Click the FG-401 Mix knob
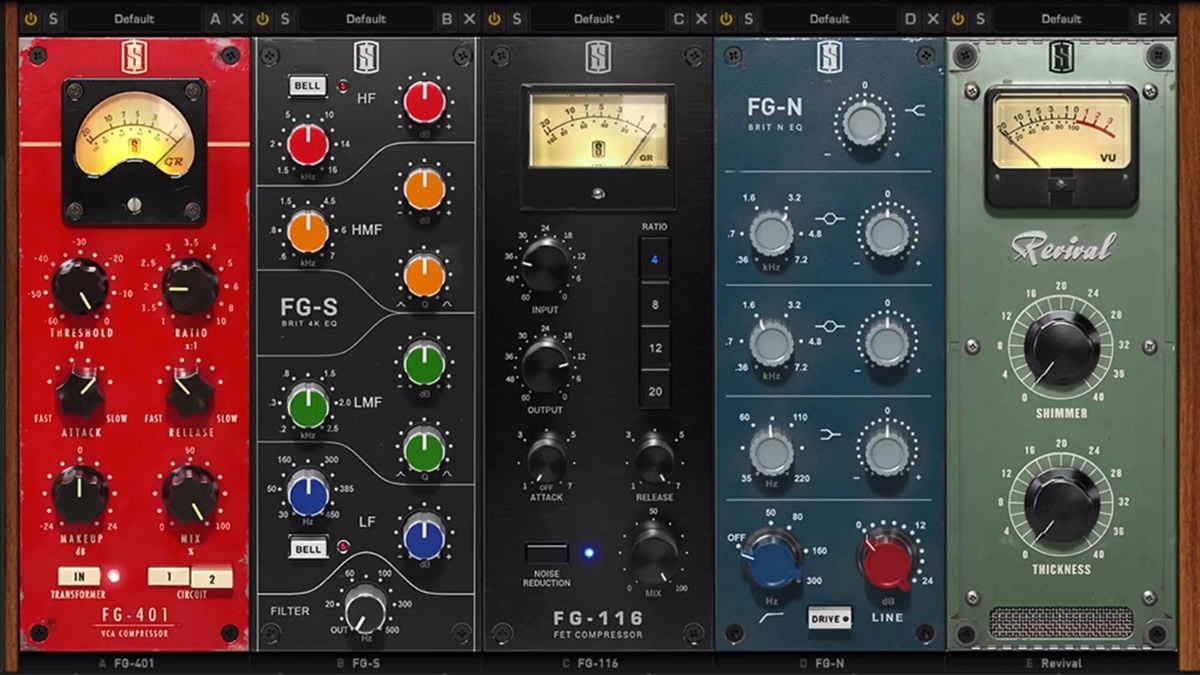The height and width of the screenshot is (675, 1200). click(x=190, y=495)
